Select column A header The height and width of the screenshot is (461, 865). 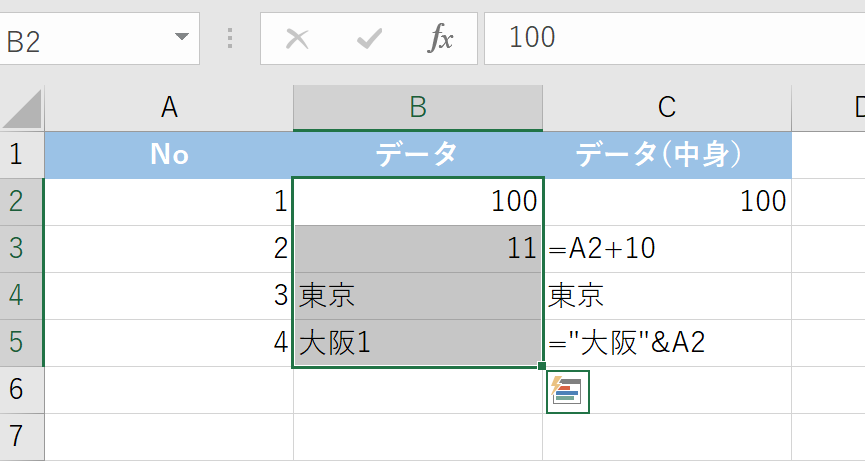(x=169, y=108)
